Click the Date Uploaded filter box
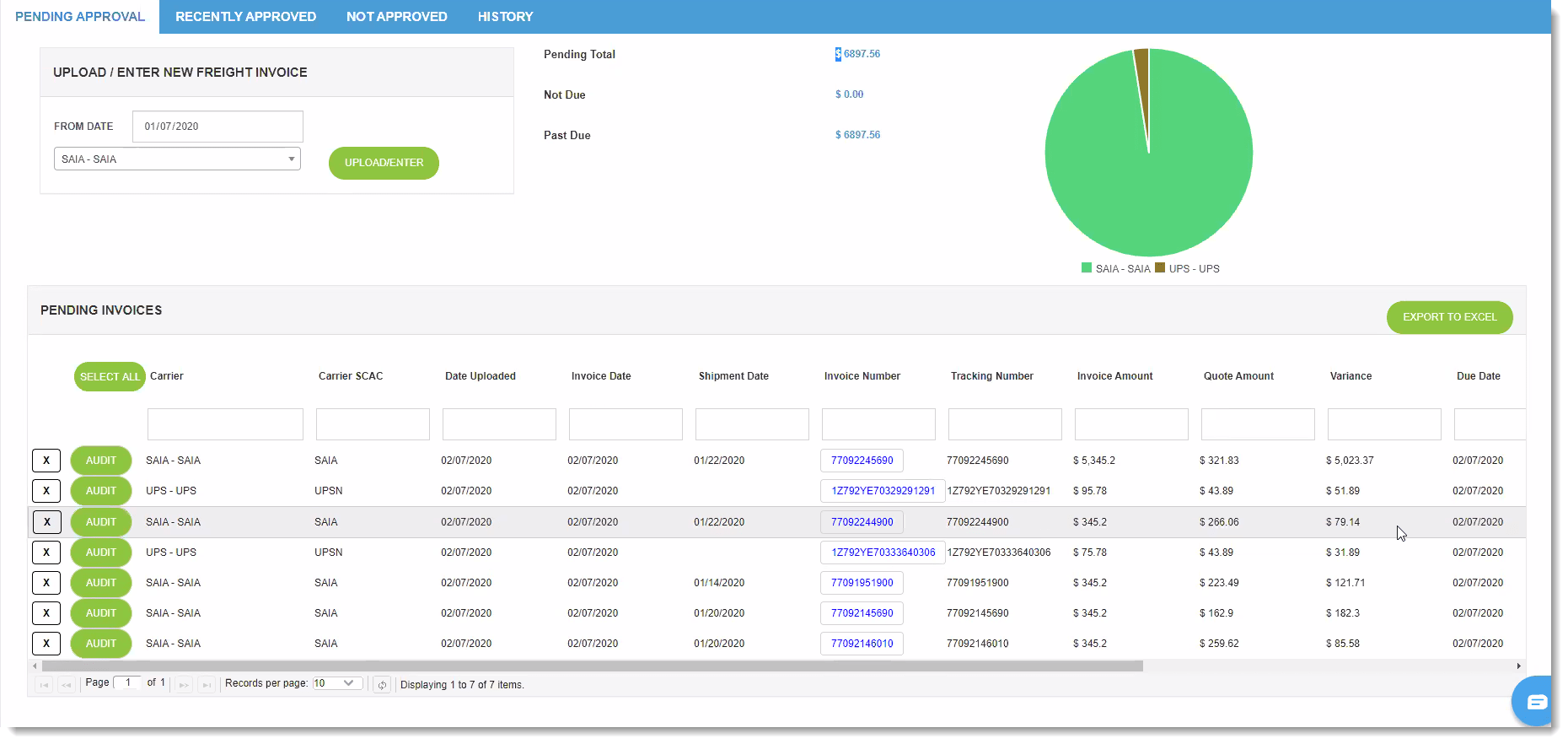Screen dimensions: 1568x744 [x=499, y=424]
